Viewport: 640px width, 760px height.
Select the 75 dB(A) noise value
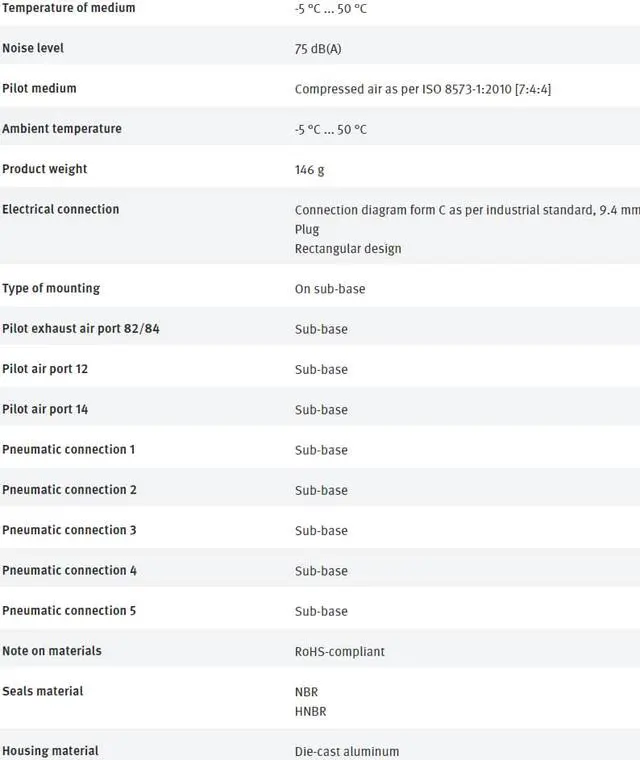click(x=318, y=49)
